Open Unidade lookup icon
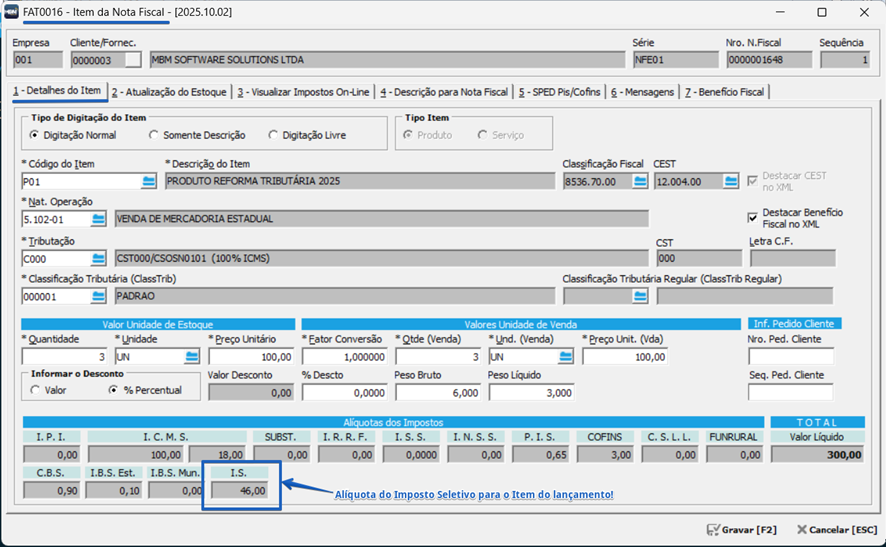The image size is (886, 547). 191,356
